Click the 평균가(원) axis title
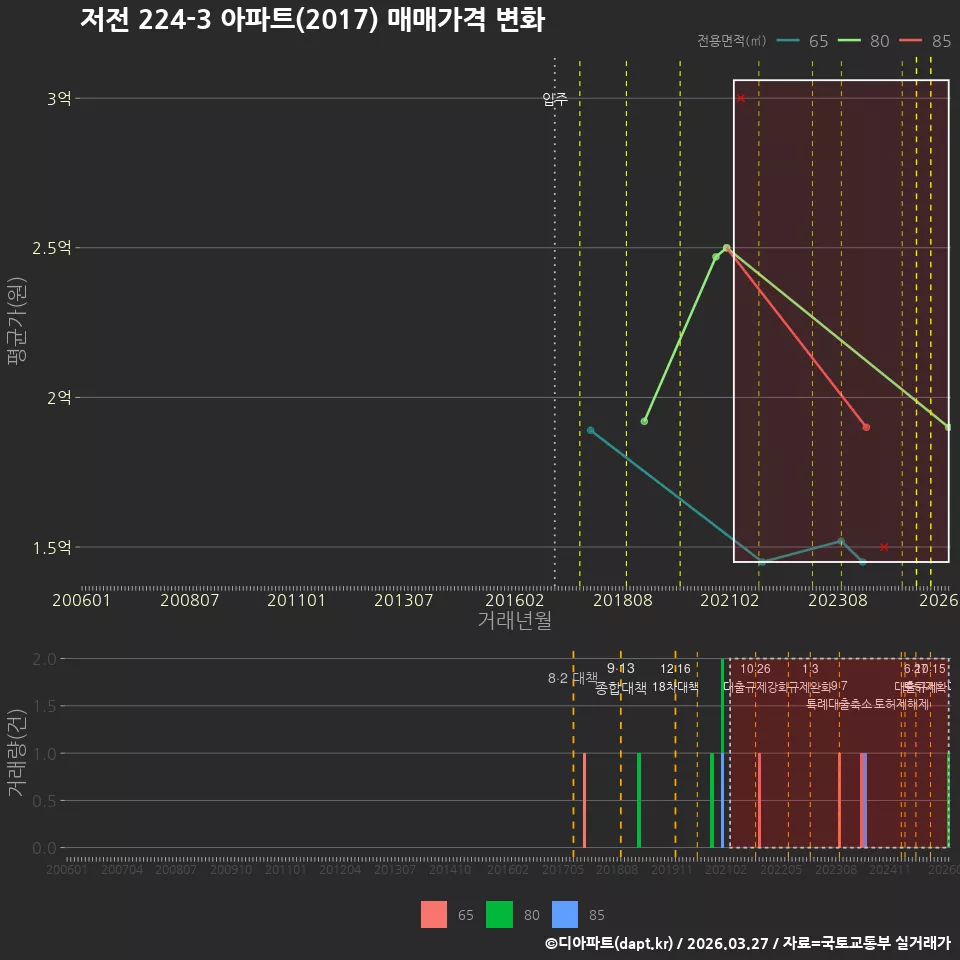This screenshot has height=960, width=960. click(17, 321)
